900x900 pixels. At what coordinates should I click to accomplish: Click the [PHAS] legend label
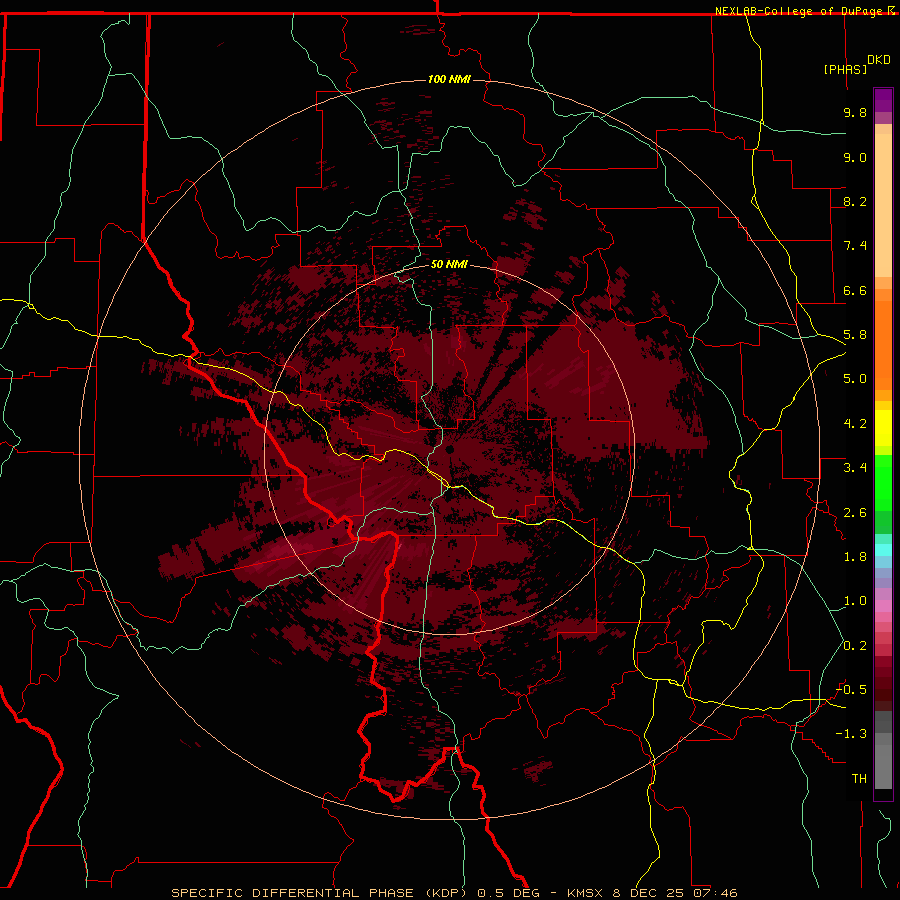coord(845,70)
